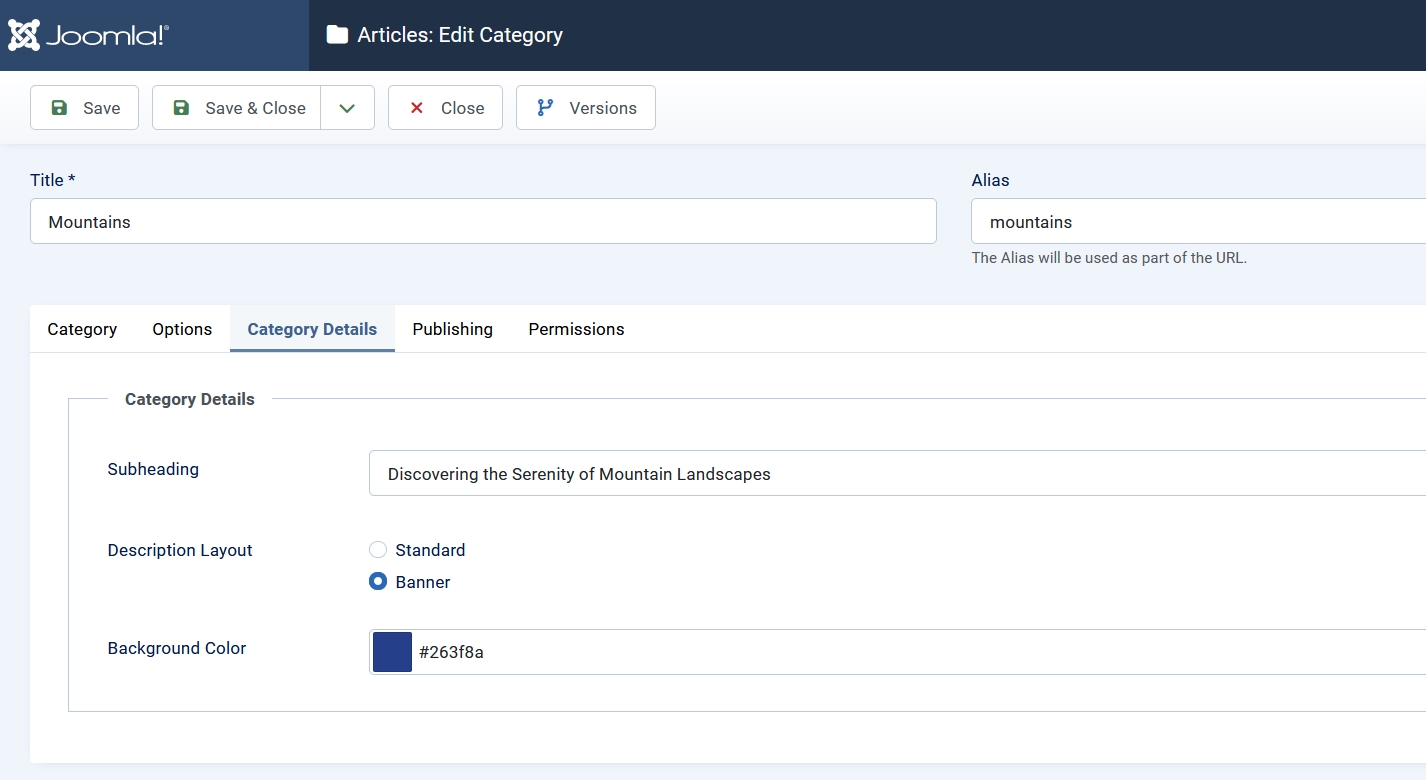Viewport: 1426px width, 780px height.
Task: Open the Permissions tab
Action: click(x=577, y=329)
